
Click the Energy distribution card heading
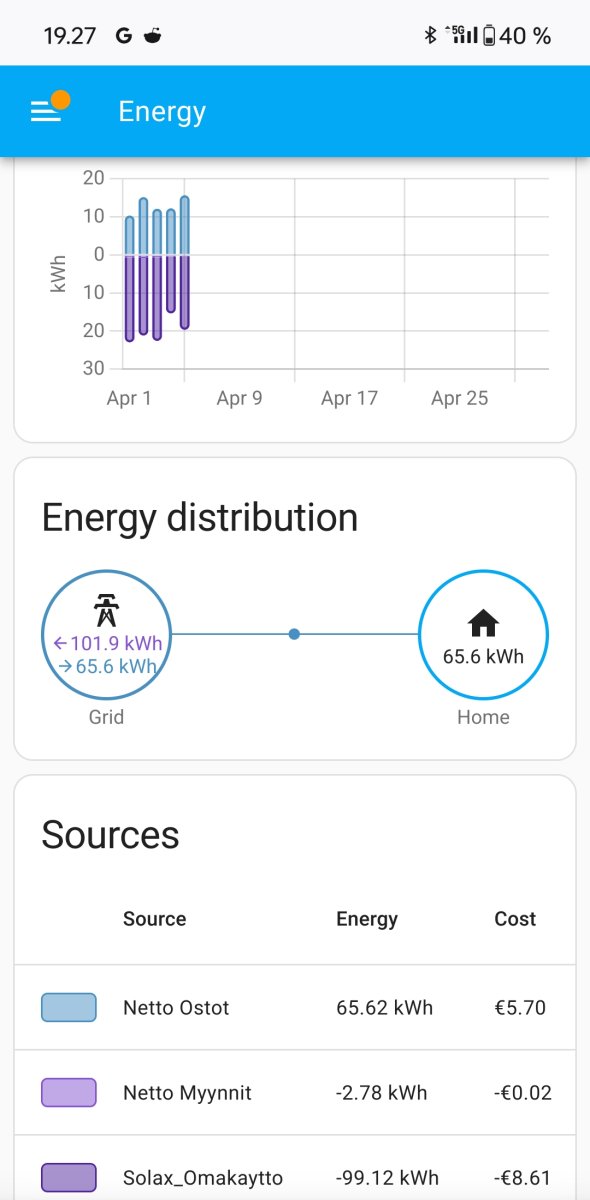pyautogui.click(x=200, y=518)
